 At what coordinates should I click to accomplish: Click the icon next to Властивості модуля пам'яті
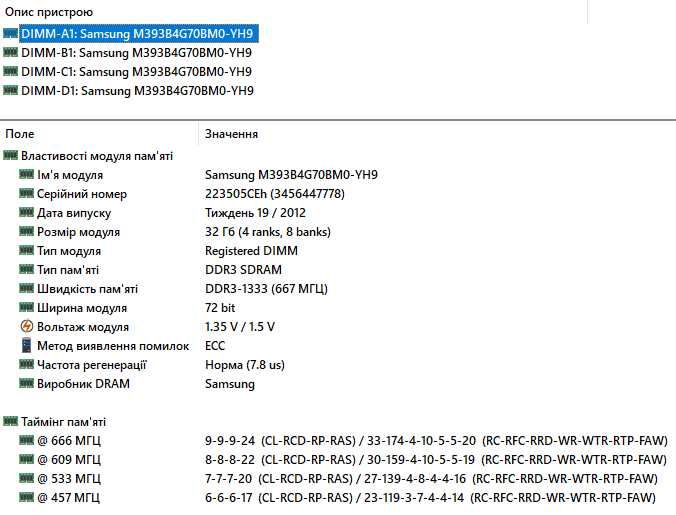tap(10, 155)
